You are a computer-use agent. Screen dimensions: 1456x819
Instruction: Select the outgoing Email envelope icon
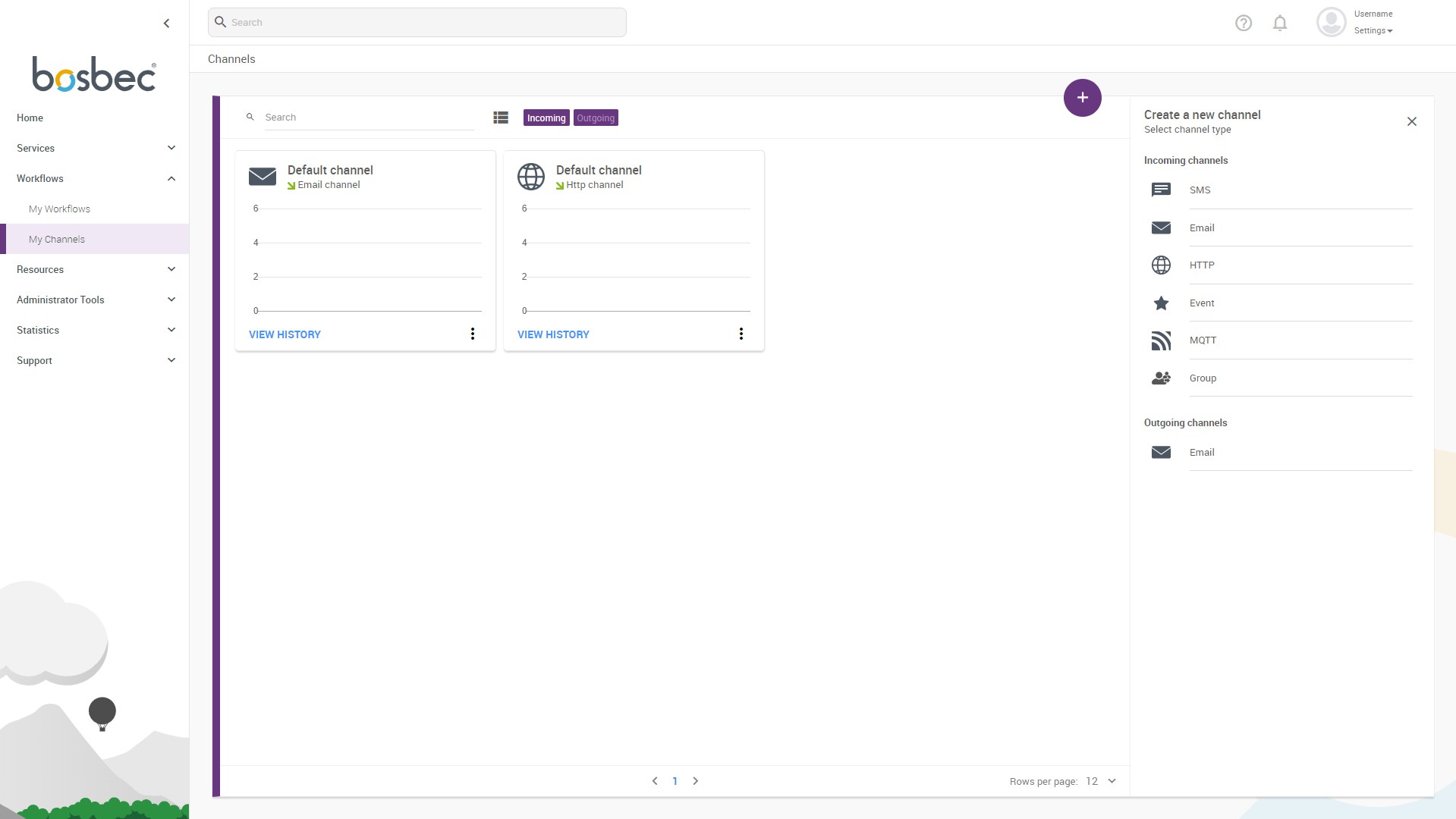(1161, 452)
